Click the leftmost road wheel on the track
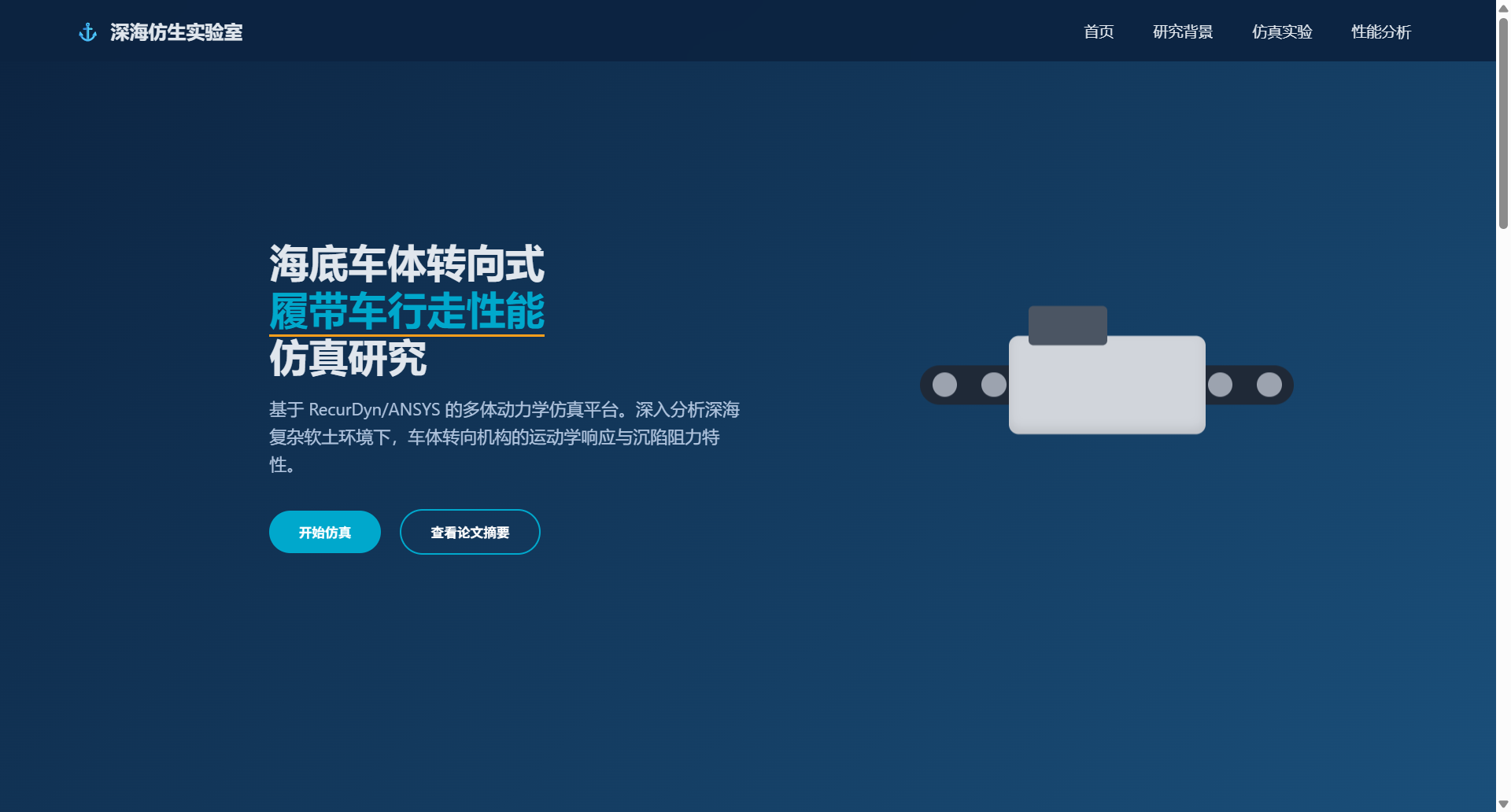1511x812 pixels. pos(945,384)
